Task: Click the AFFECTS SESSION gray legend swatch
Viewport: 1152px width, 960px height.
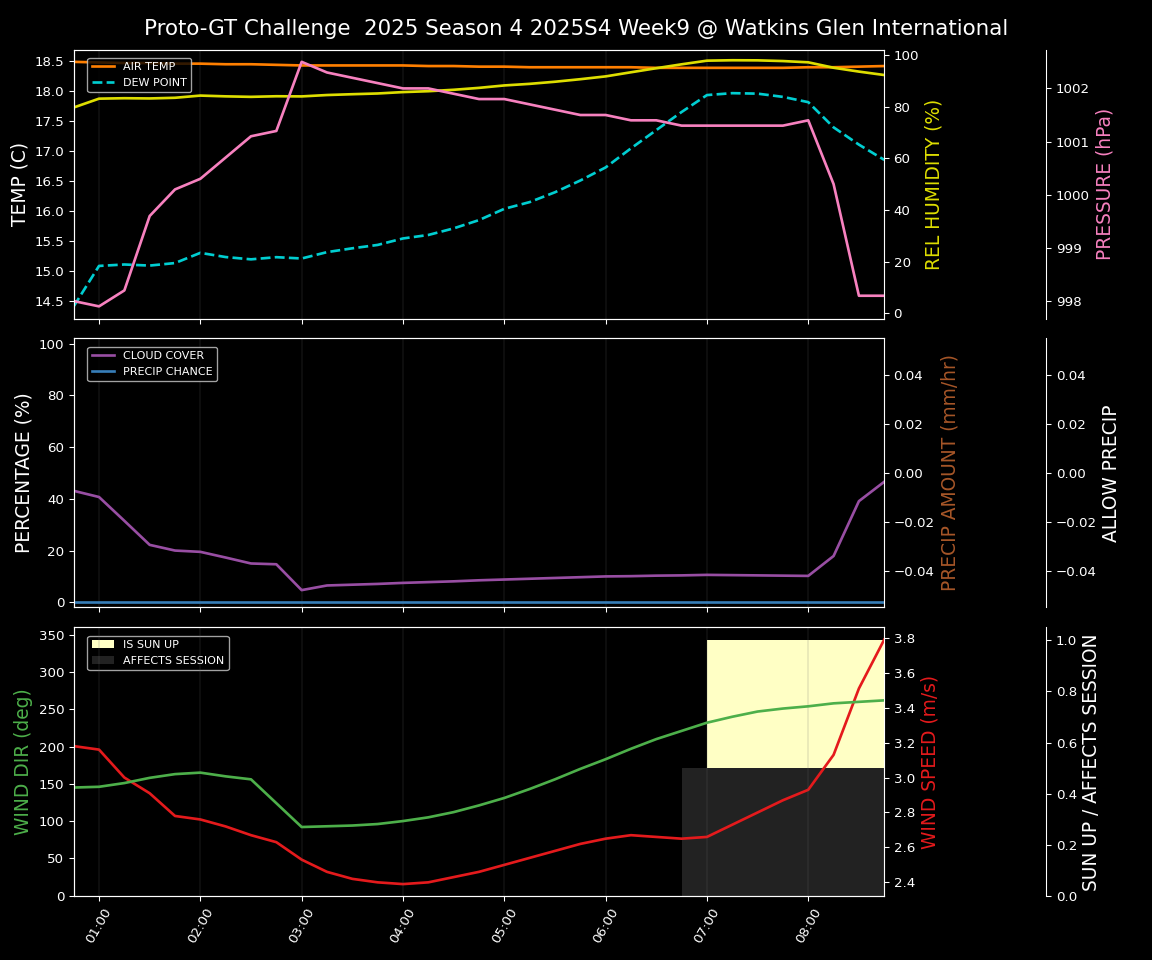Action: coord(104,661)
